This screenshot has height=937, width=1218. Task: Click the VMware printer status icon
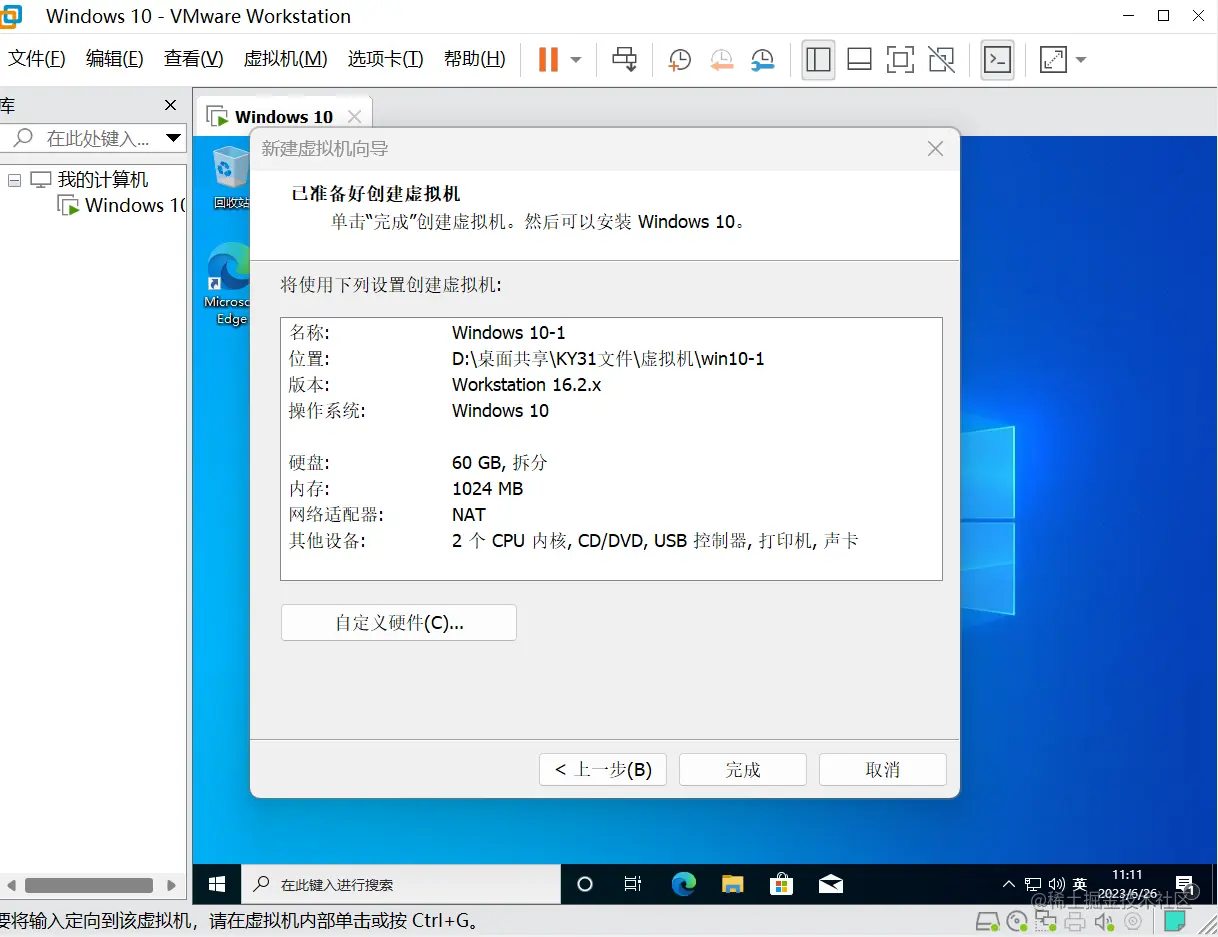[1075, 922]
